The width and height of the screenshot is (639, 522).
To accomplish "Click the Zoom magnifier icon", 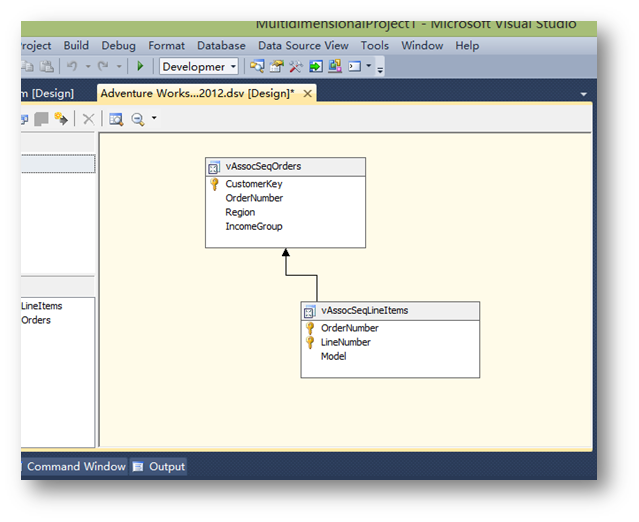I will coord(138,119).
